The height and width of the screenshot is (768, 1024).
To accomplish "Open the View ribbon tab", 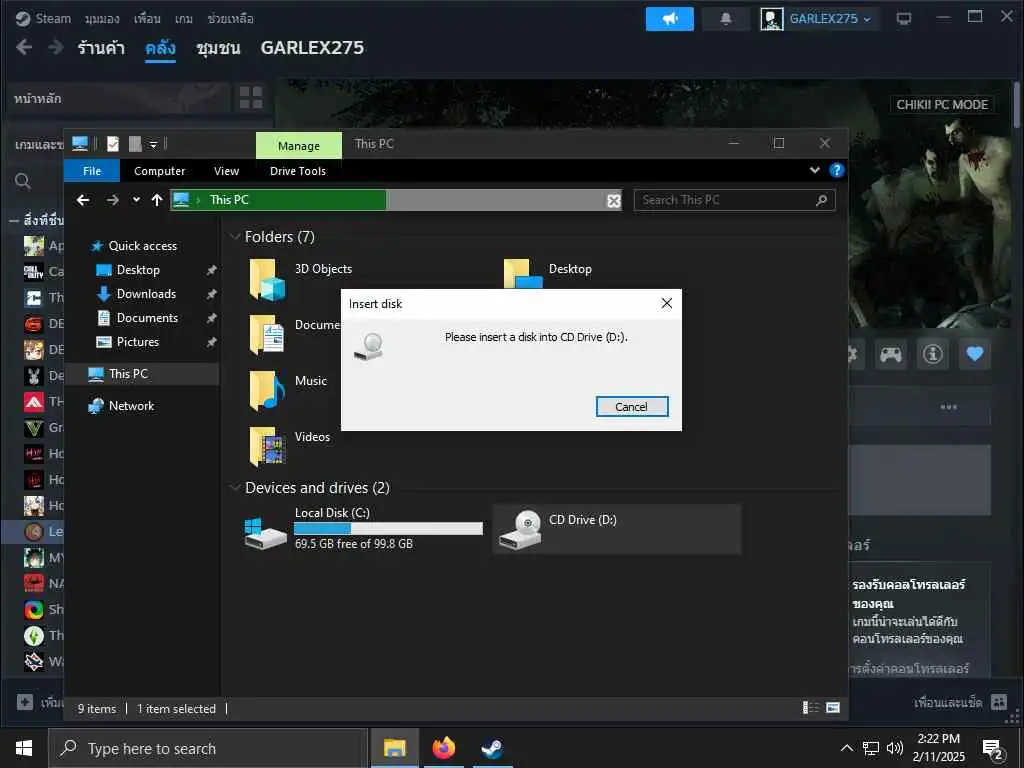I will (x=227, y=170).
